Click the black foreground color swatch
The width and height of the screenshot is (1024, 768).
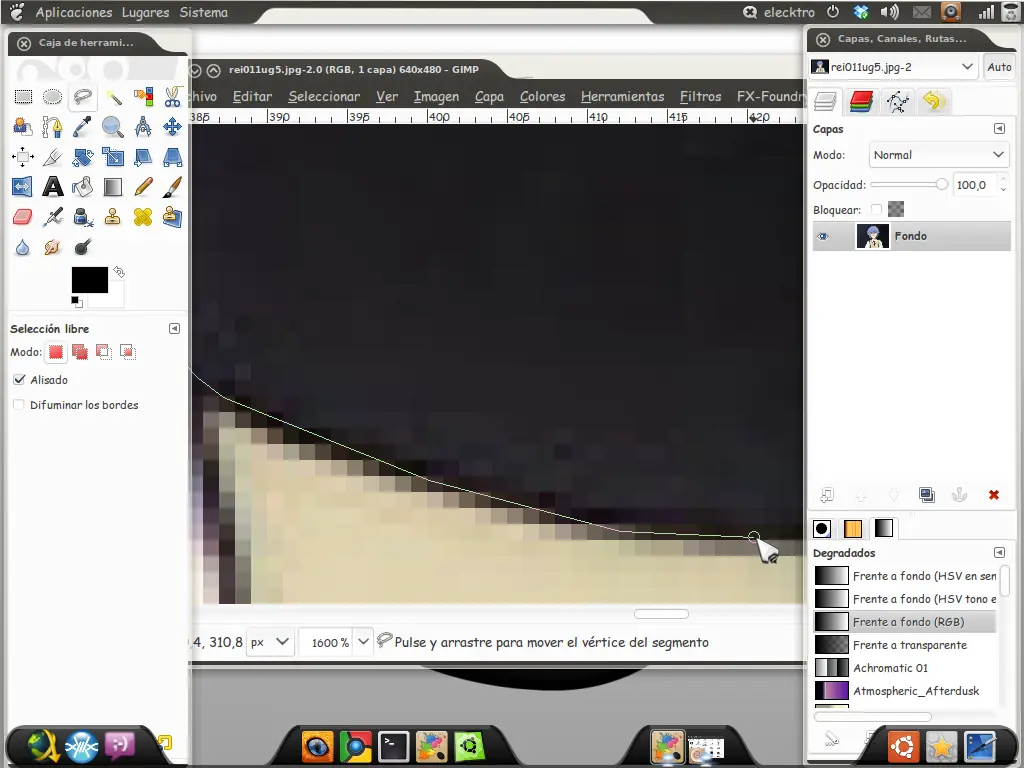coord(89,280)
